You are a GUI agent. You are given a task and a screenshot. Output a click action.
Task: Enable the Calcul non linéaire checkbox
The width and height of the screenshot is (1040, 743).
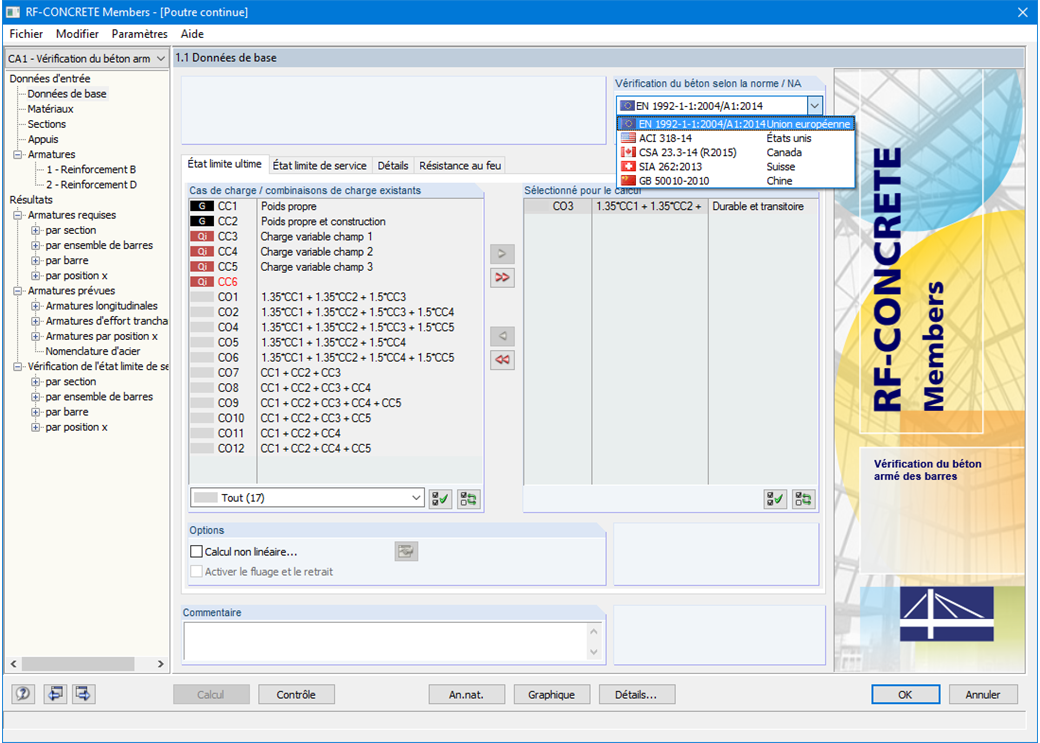pos(196,551)
